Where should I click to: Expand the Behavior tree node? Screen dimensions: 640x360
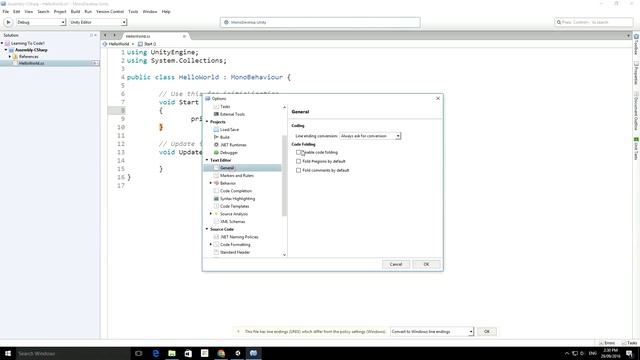(211, 183)
